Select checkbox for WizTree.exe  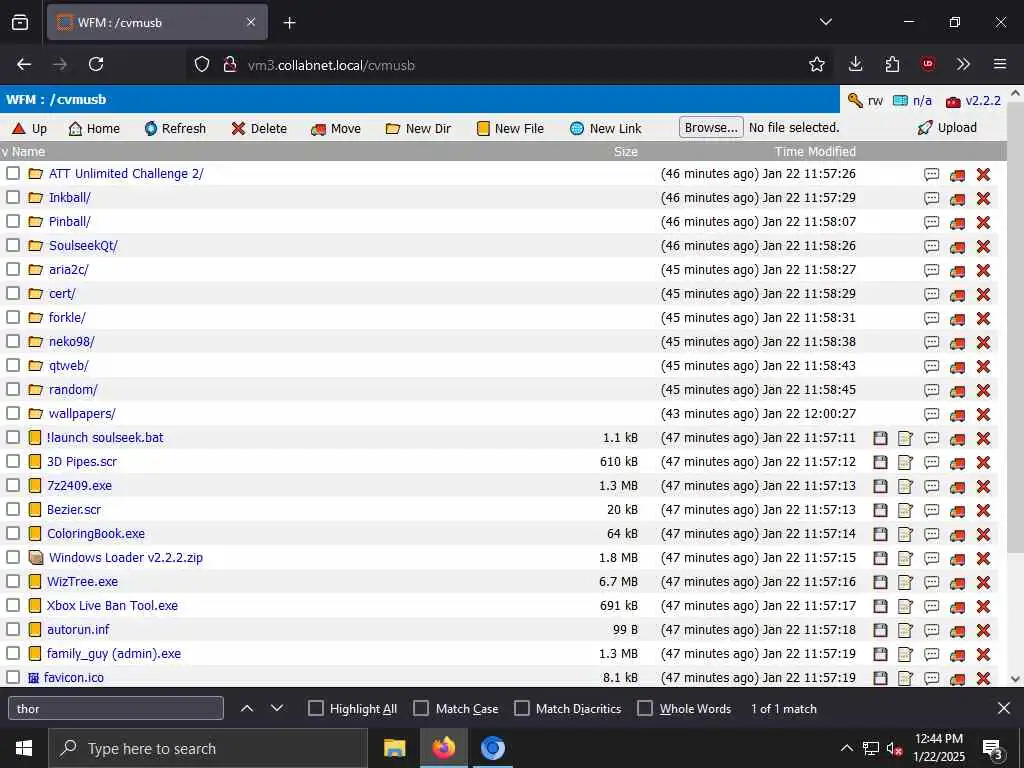[13, 581]
